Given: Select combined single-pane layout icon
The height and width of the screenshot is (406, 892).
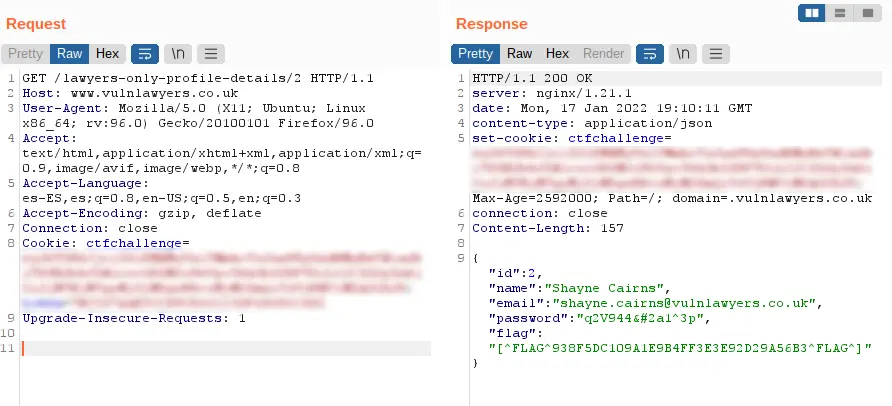Looking at the screenshot, I should 868,13.
